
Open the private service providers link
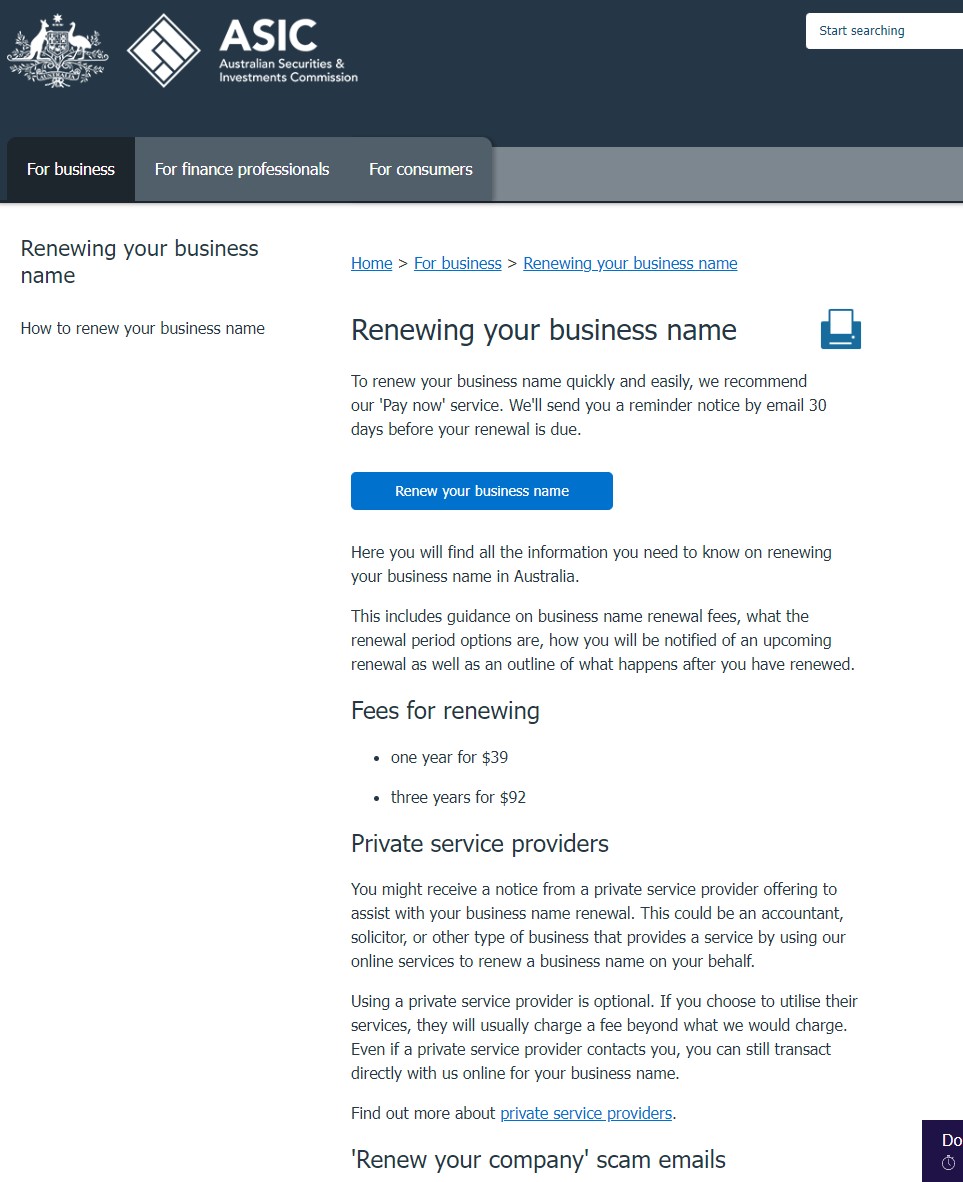click(x=586, y=1113)
